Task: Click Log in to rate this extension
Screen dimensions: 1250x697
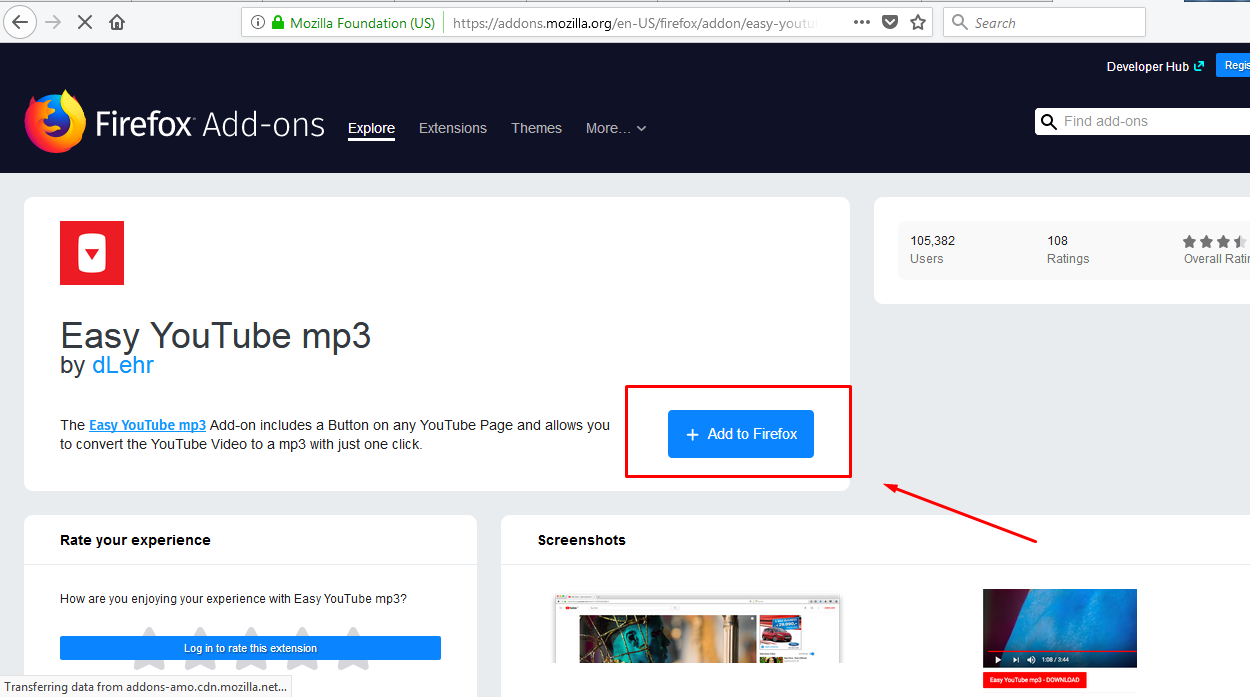Action: [250, 648]
